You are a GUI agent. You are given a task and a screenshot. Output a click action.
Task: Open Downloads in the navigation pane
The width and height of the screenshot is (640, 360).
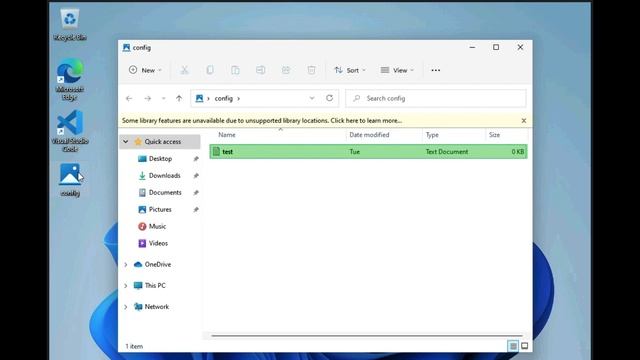164,176
